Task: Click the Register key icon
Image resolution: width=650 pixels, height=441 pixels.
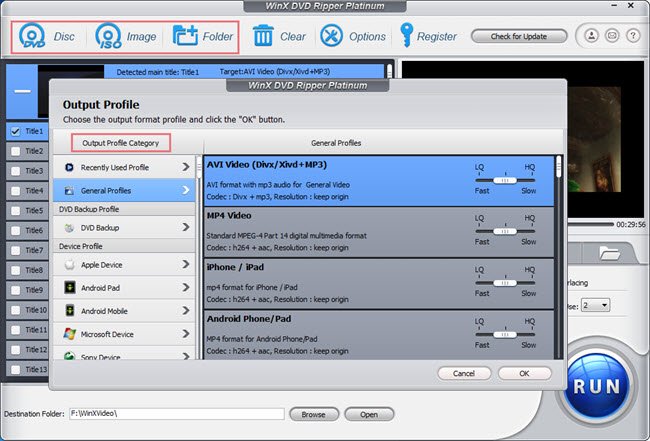Action: [406, 35]
